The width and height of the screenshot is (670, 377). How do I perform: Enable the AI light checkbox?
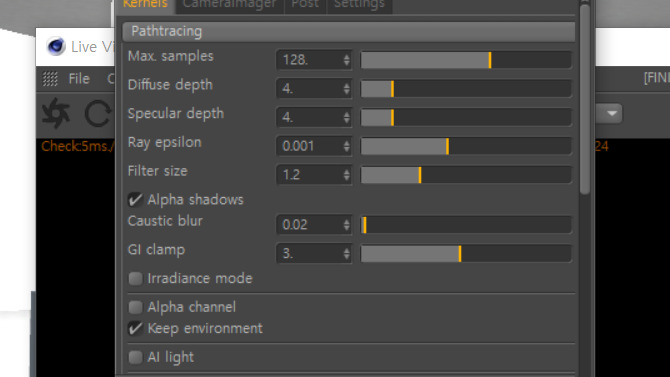135,357
